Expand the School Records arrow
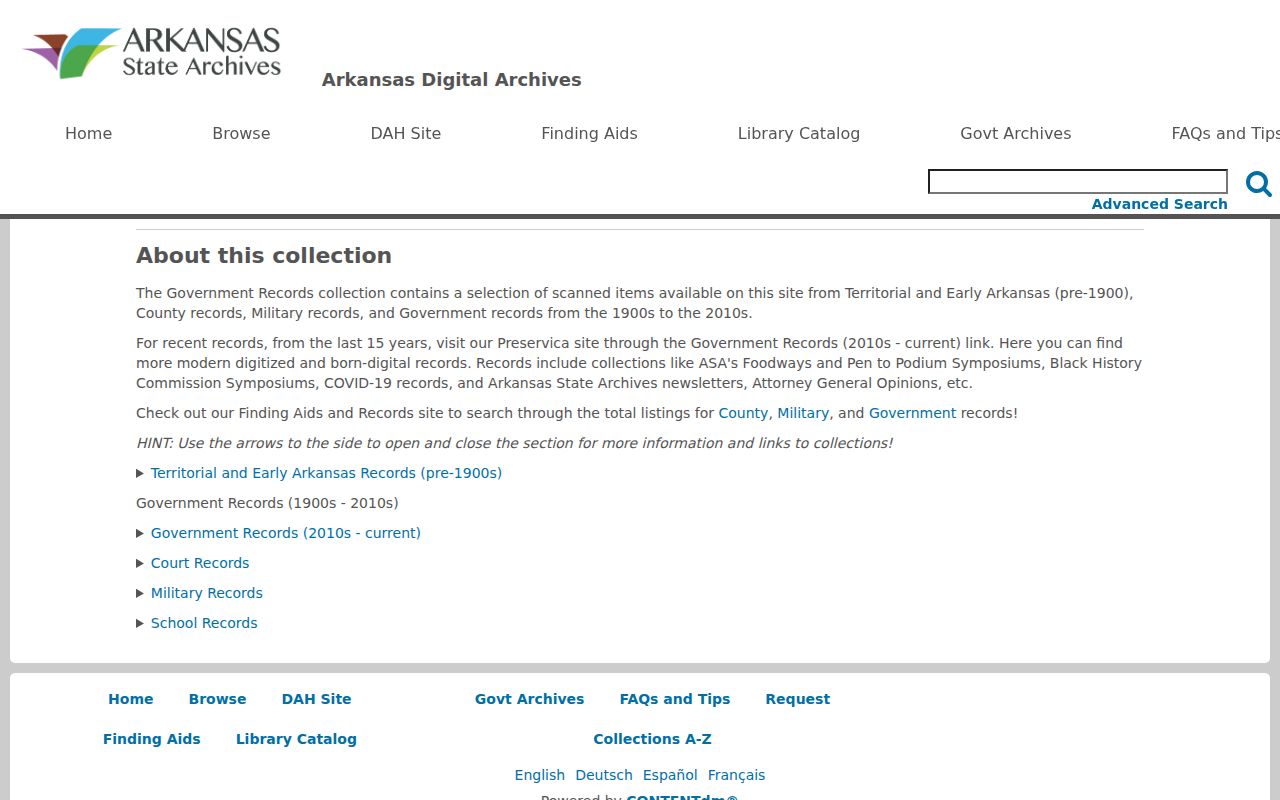 pos(141,623)
